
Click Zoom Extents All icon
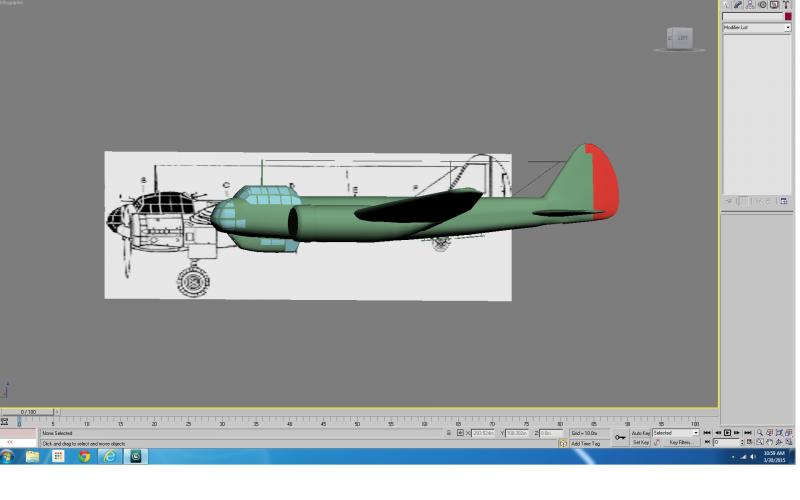789,433
